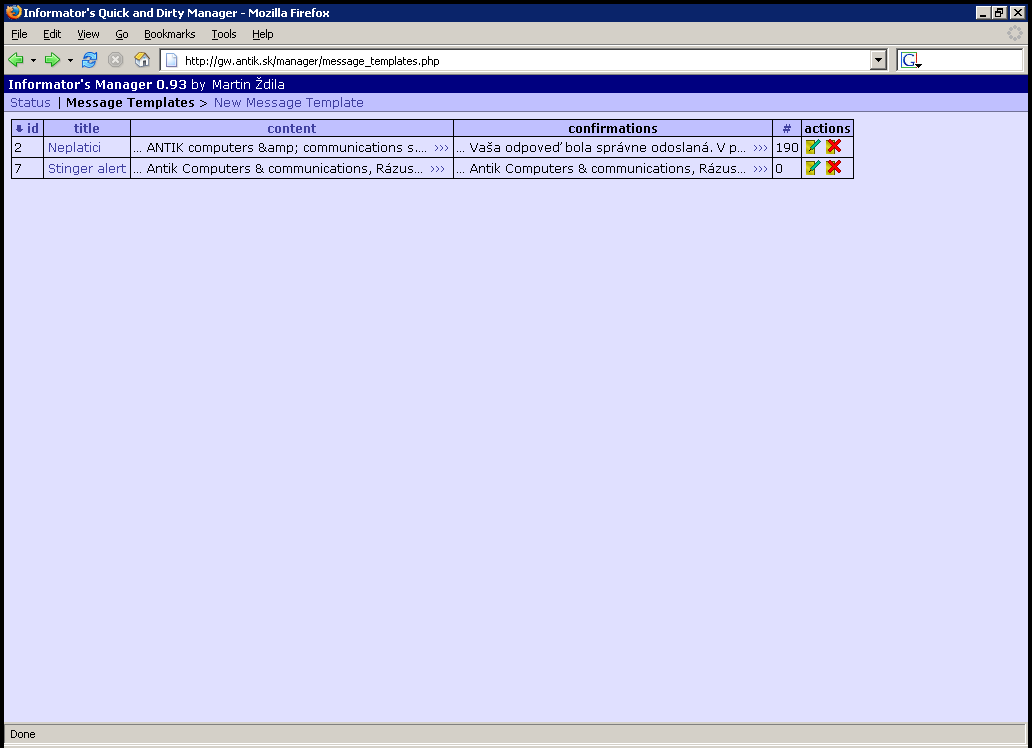This screenshot has width=1032, height=748.
Task: Click the green Forward arrow
Action: tap(53, 60)
